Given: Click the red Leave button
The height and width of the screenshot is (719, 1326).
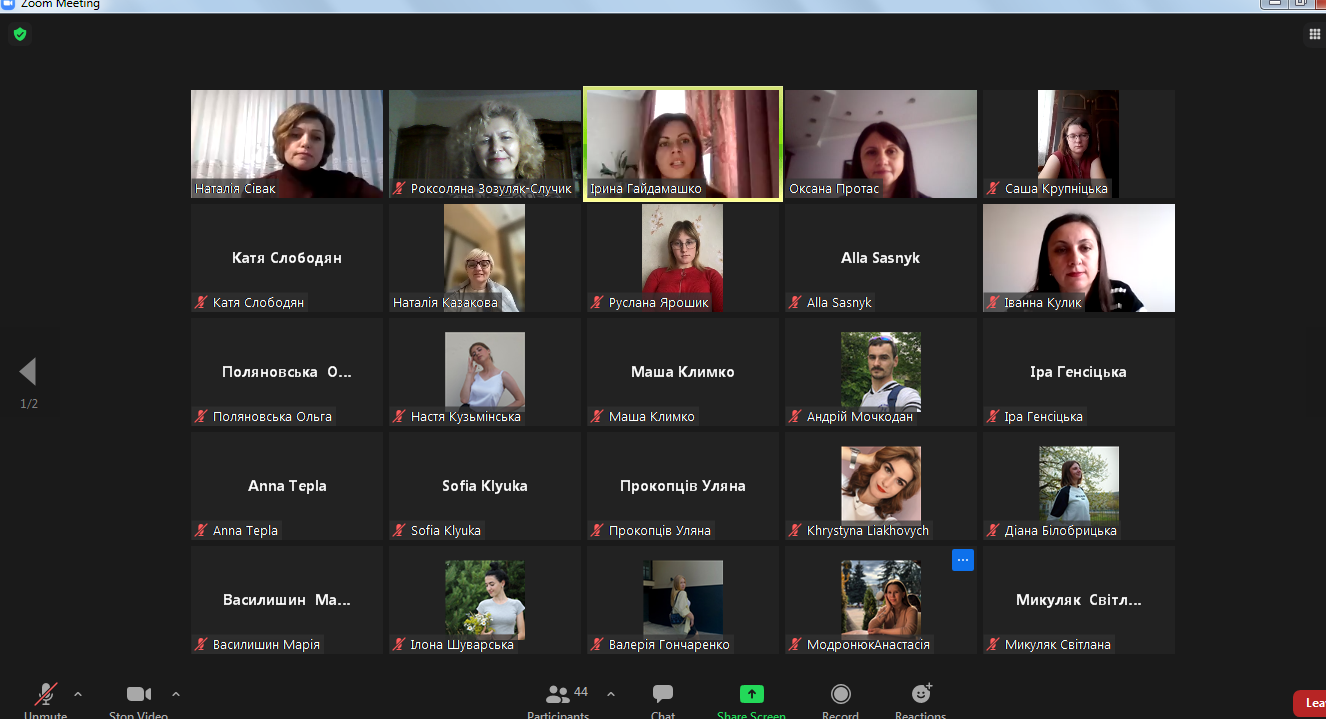Looking at the screenshot, I should [1311, 703].
